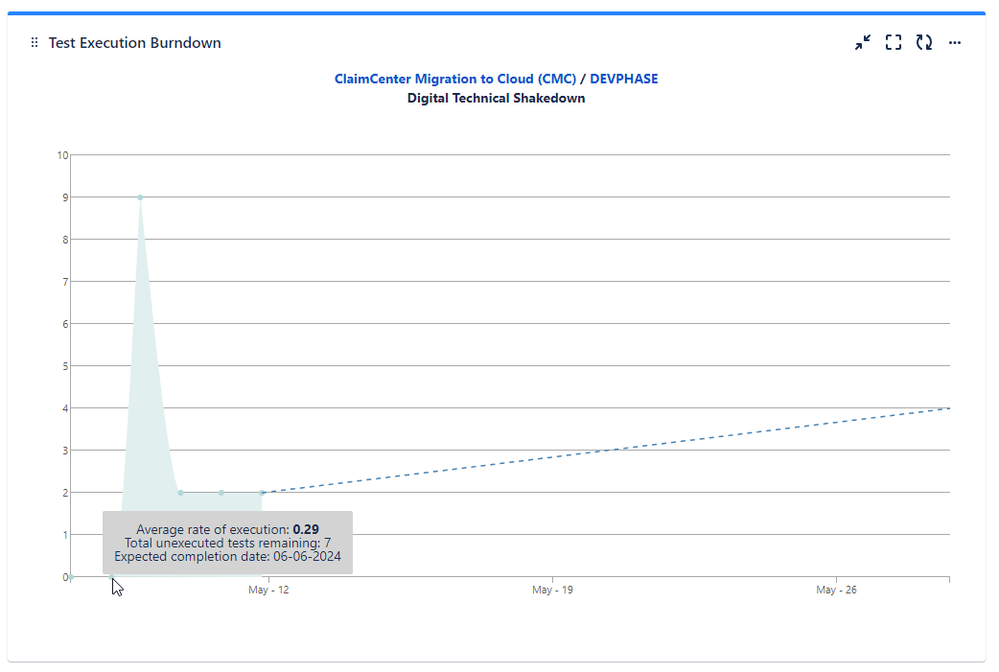
Task: Click the Test Execution Burndown title
Action: pyautogui.click(x=135, y=43)
